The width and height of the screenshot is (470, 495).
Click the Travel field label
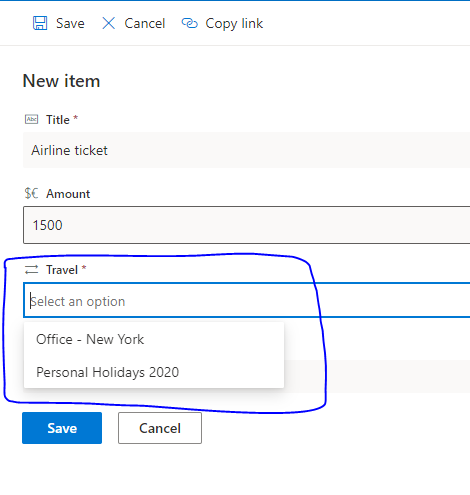(x=62, y=270)
